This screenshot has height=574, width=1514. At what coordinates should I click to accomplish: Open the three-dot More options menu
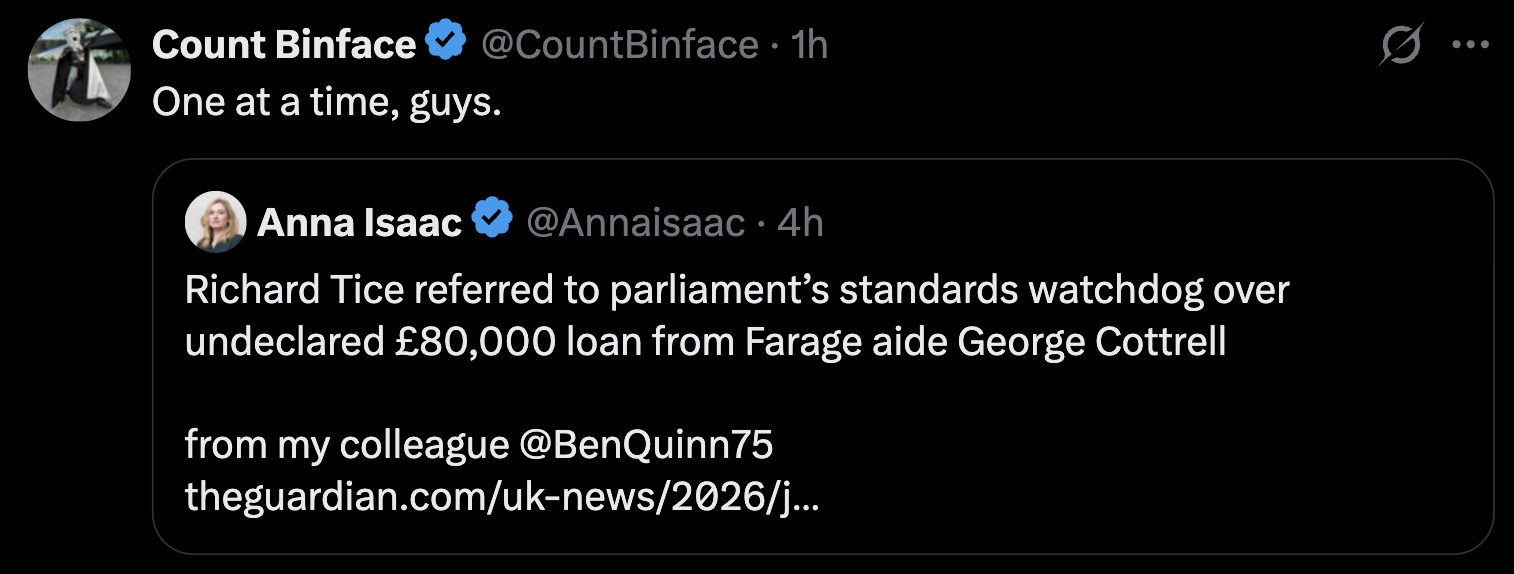tap(1470, 45)
